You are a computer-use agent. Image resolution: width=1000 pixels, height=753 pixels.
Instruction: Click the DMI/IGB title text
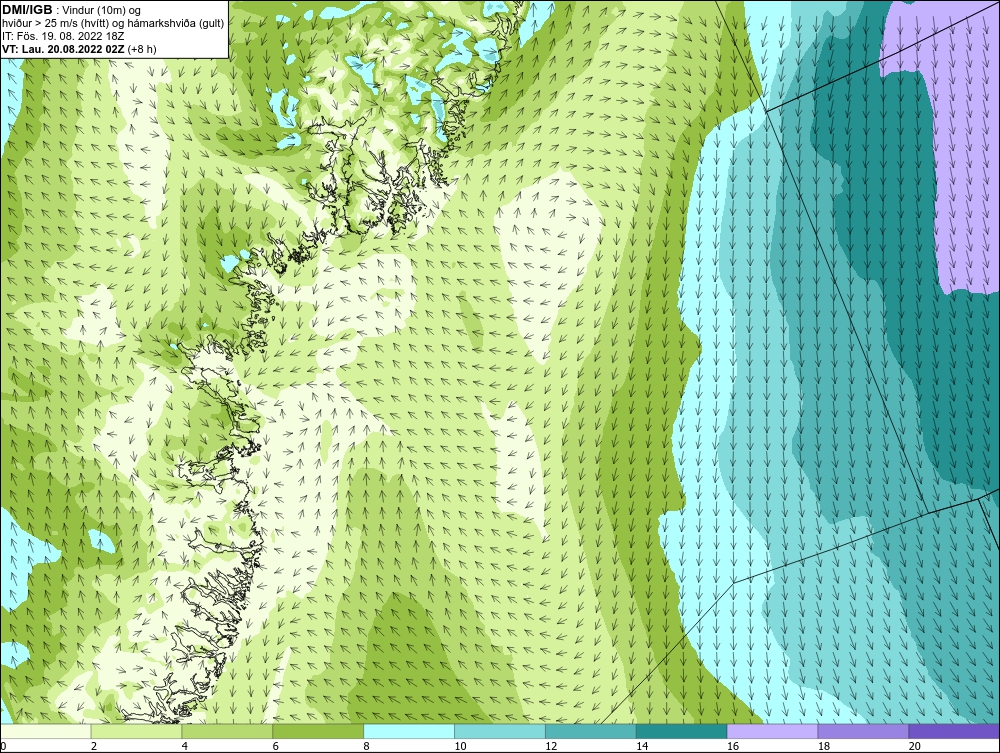pyautogui.click(x=27, y=10)
